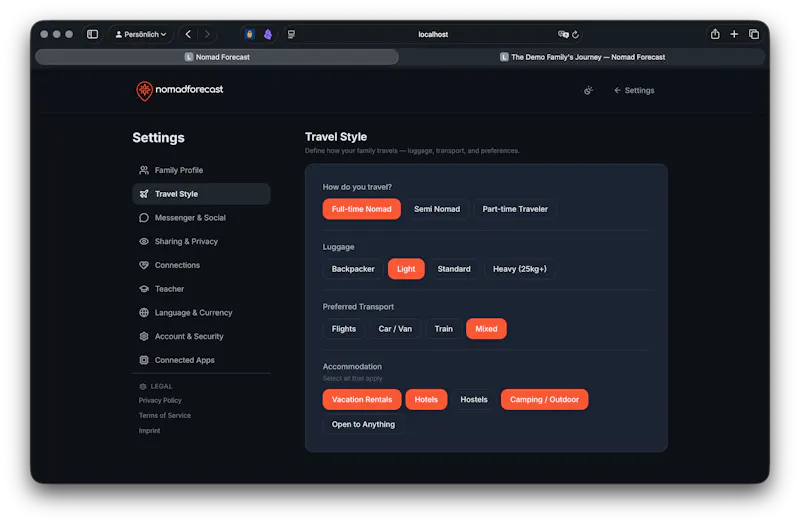Go back with browser back arrow
The height and width of the screenshot is (524, 800).
(188, 34)
